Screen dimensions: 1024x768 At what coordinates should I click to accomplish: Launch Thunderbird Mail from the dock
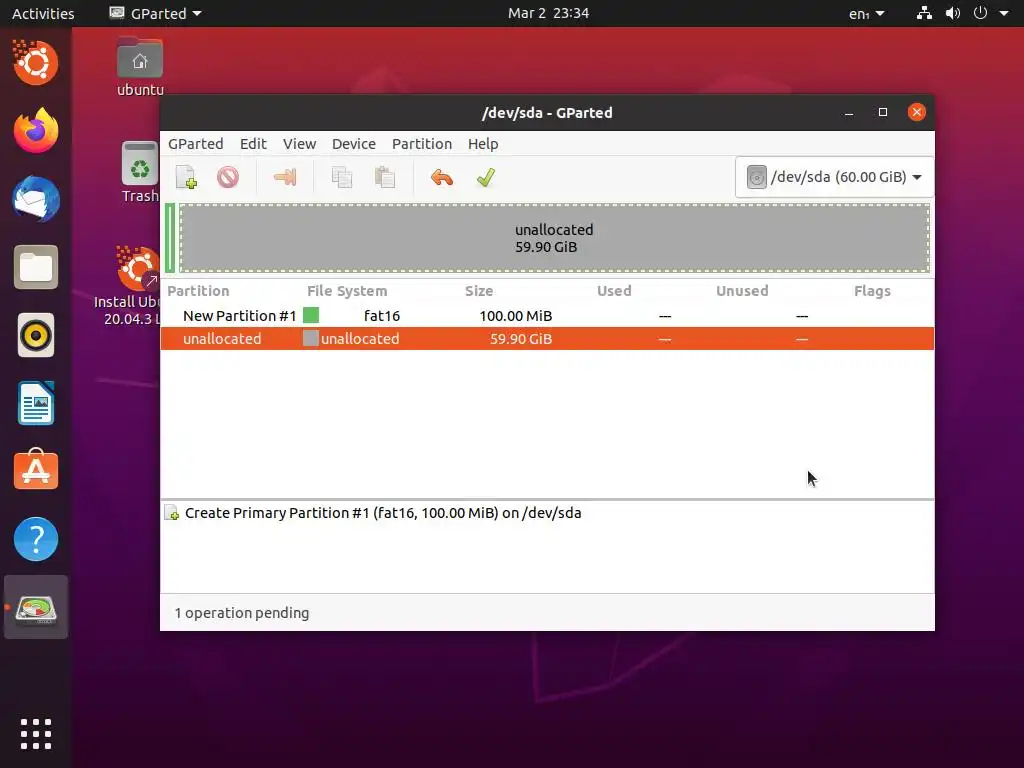coord(36,199)
